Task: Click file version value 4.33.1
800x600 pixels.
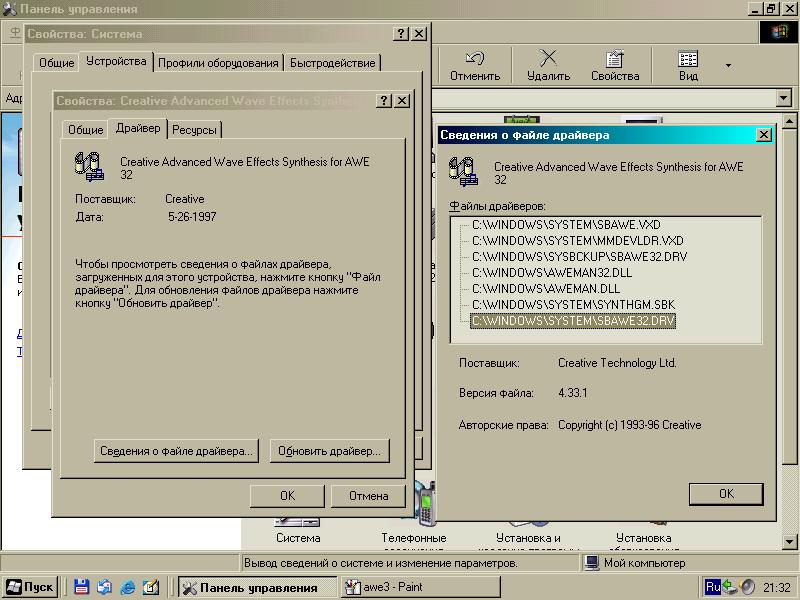Action: coord(572,393)
